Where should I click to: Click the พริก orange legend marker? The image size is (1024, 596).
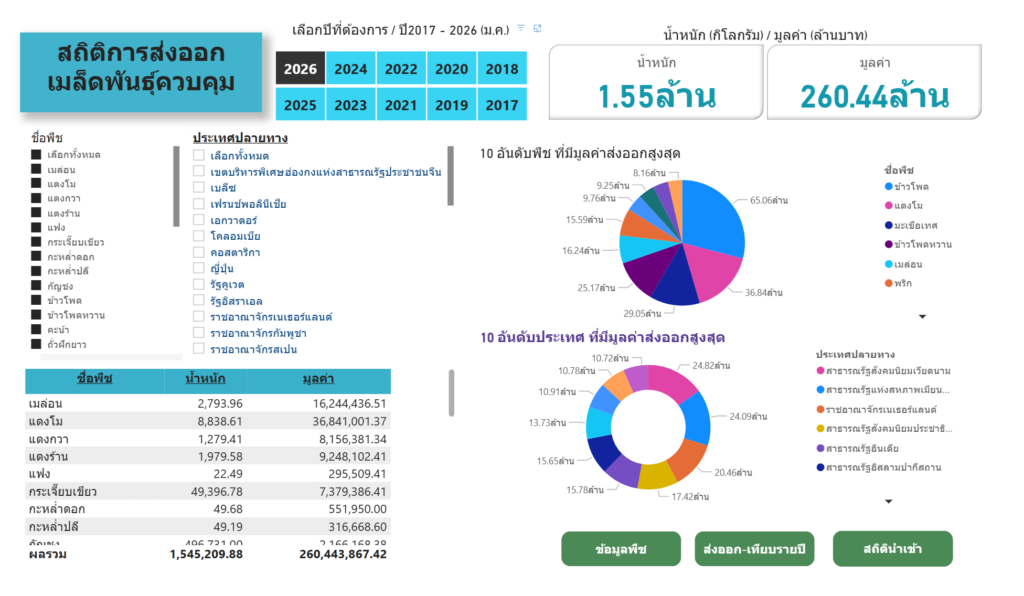889,282
